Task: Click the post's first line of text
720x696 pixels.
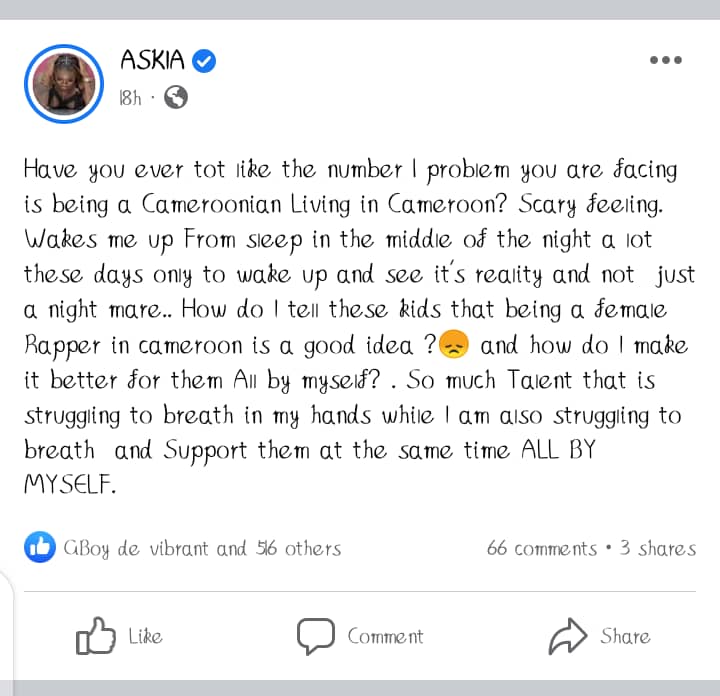Action: [x=350, y=170]
